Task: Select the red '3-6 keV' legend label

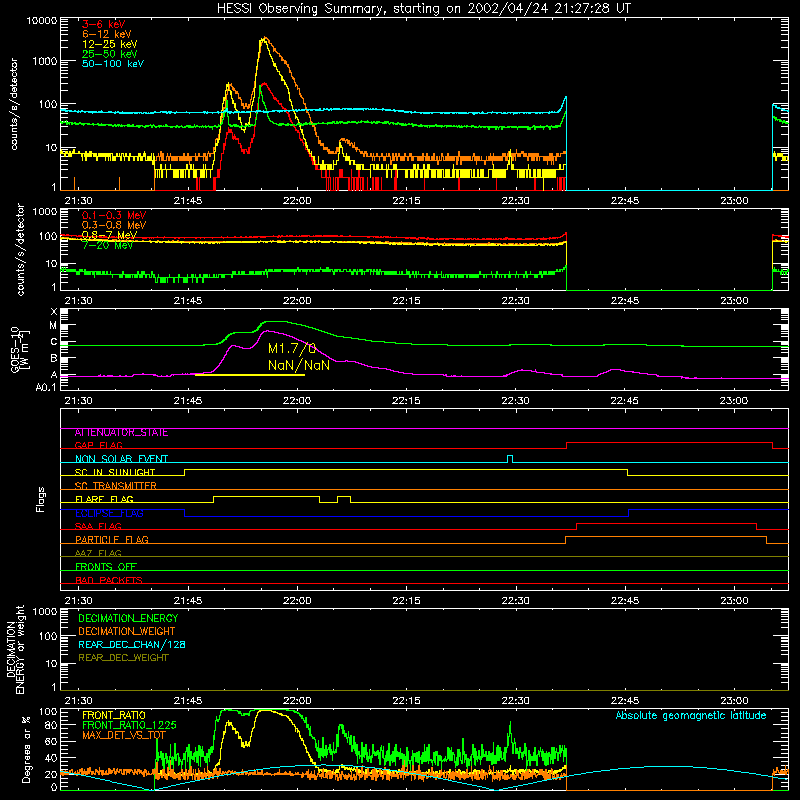Action: tap(104, 24)
